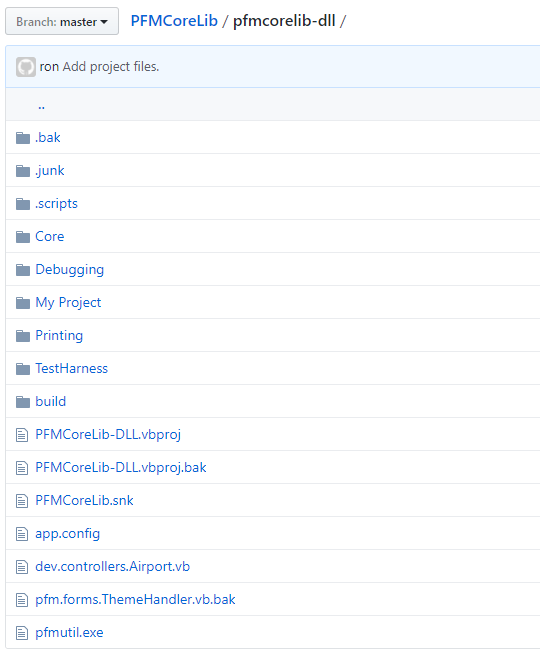Click the file icon beside pfmutil.exe

click(22, 633)
